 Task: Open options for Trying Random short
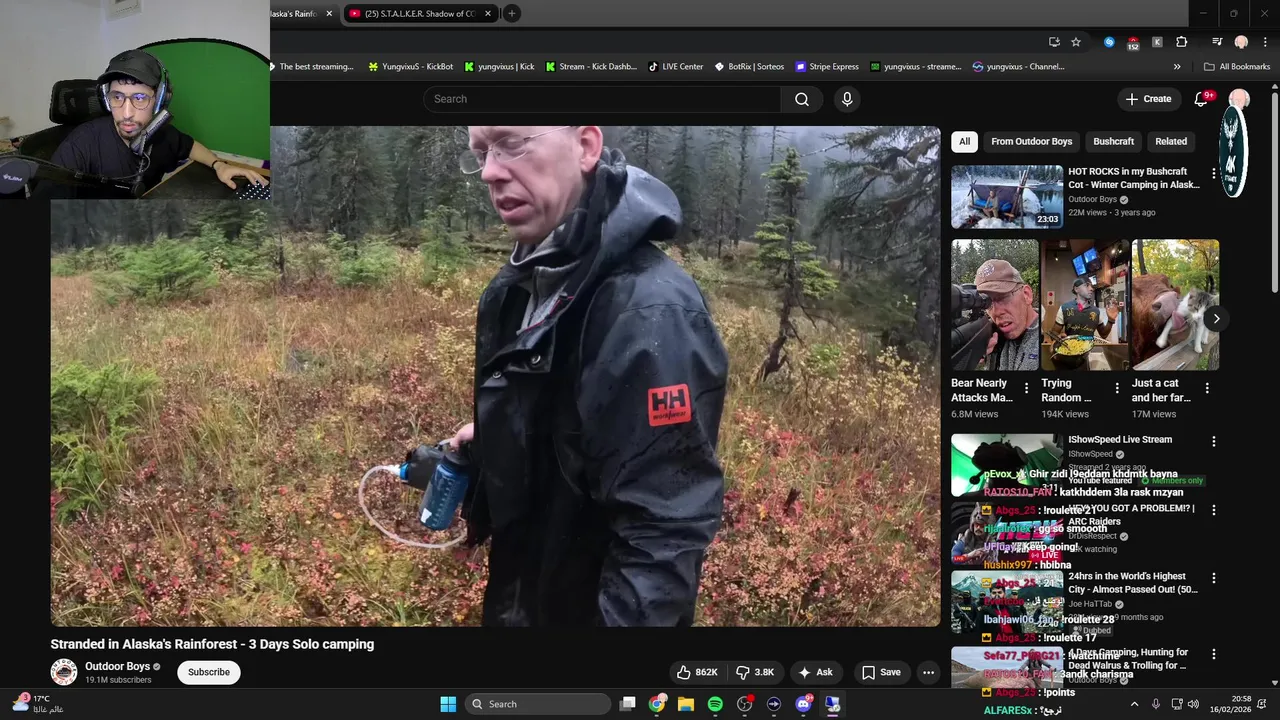(1117, 388)
